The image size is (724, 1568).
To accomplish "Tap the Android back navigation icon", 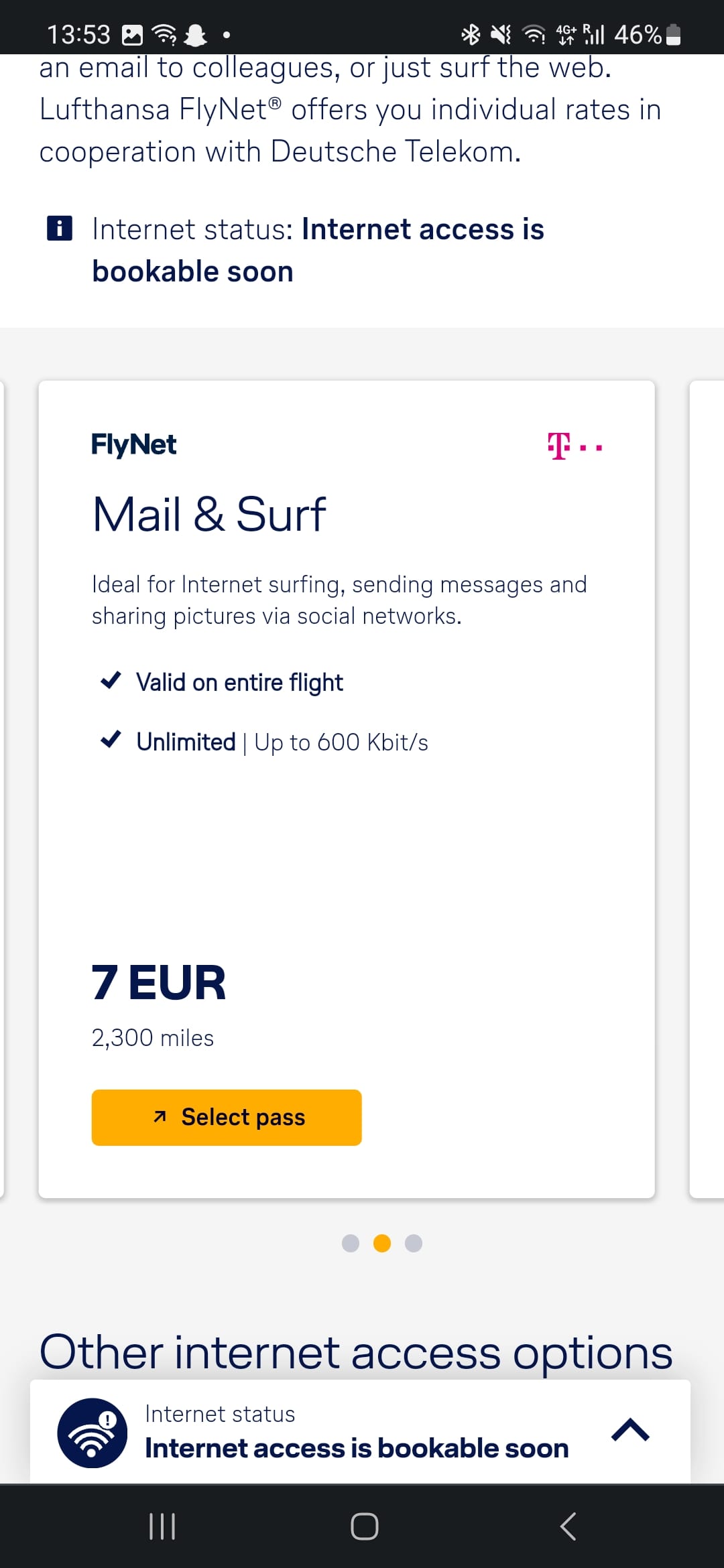I will (568, 1526).
